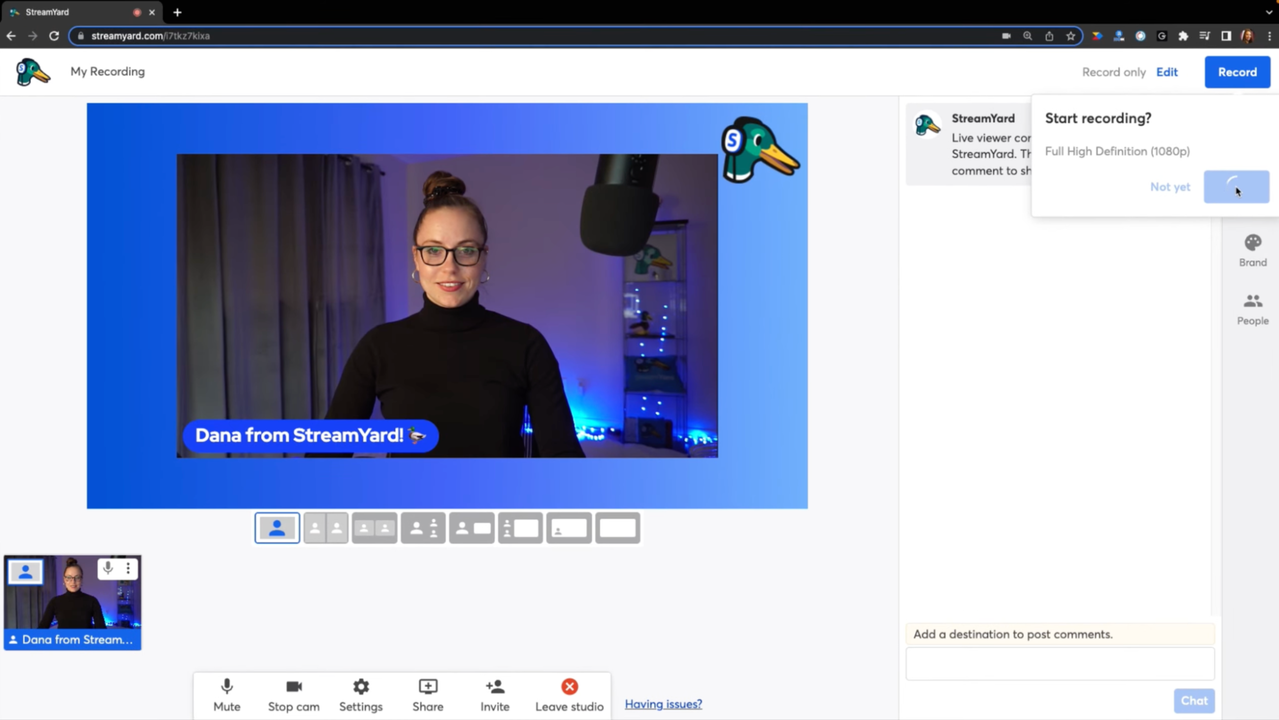This screenshot has width=1279, height=720.
Task: Click Not yet in recording prompt
Action: tap(1170, 187)
